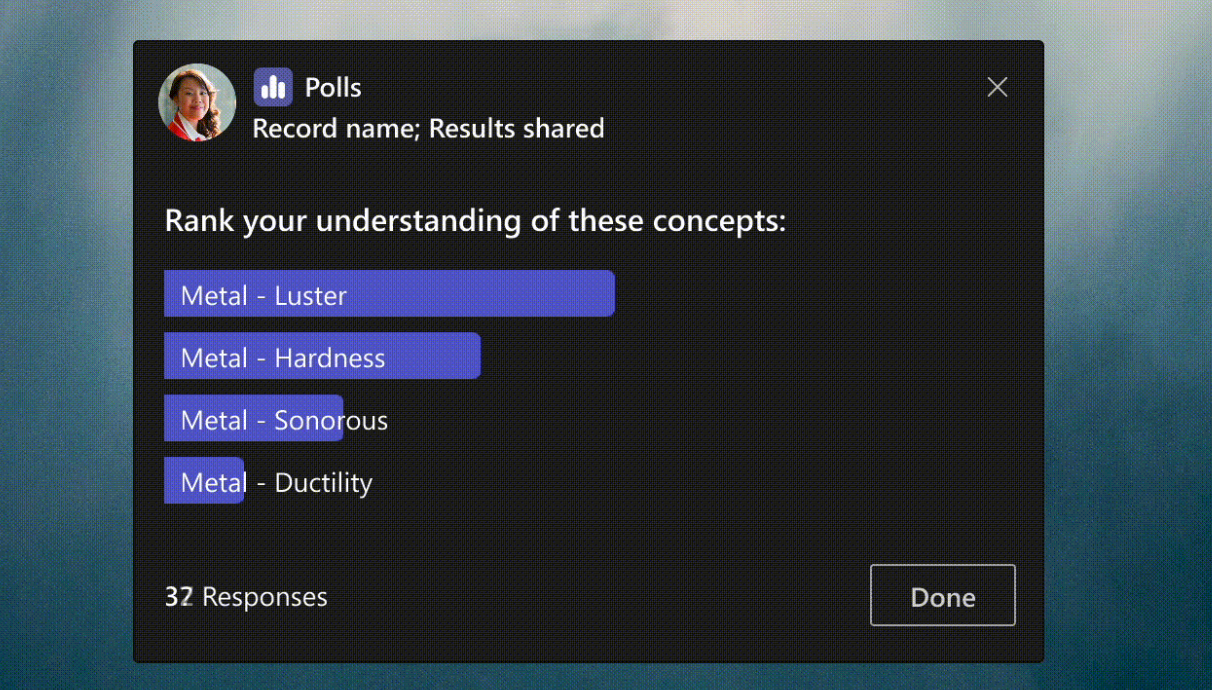Click the "Polls" title label
Image resolution: width=1212 pixels, height=690 pixels.
(333, 87)
